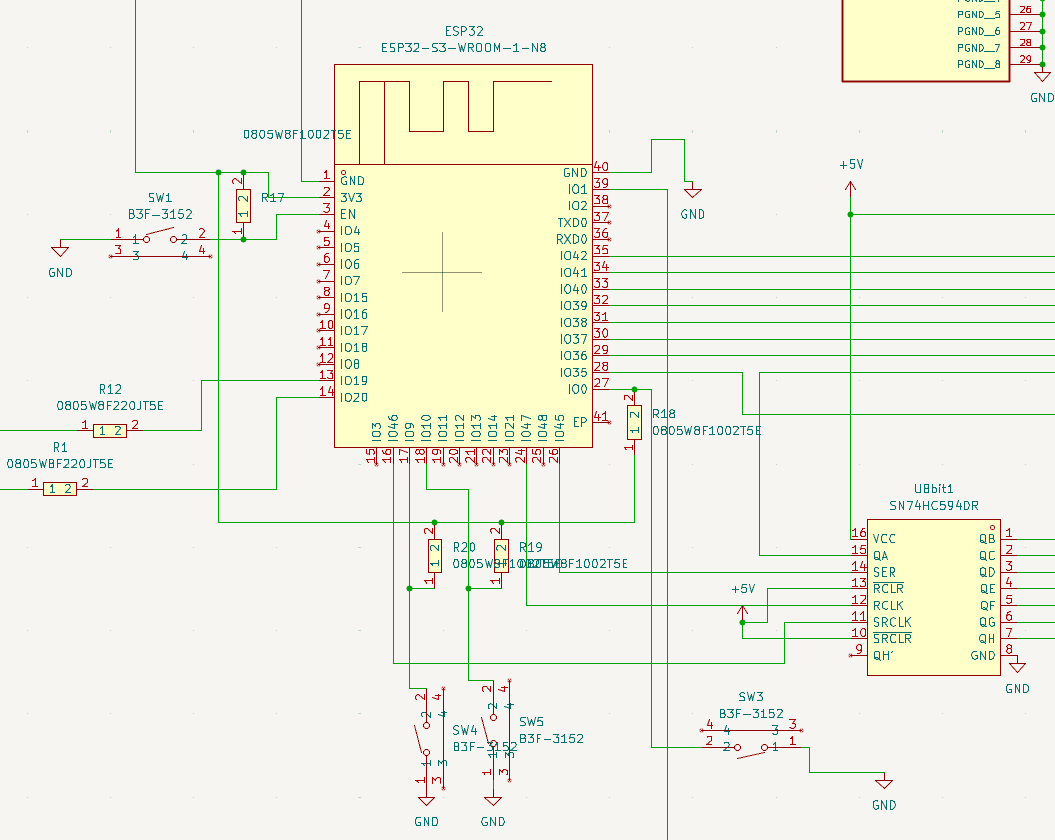Click the SER pin label on SN74HC594DR
This screenshot has height=840, width=1055.
pos(884,572)
